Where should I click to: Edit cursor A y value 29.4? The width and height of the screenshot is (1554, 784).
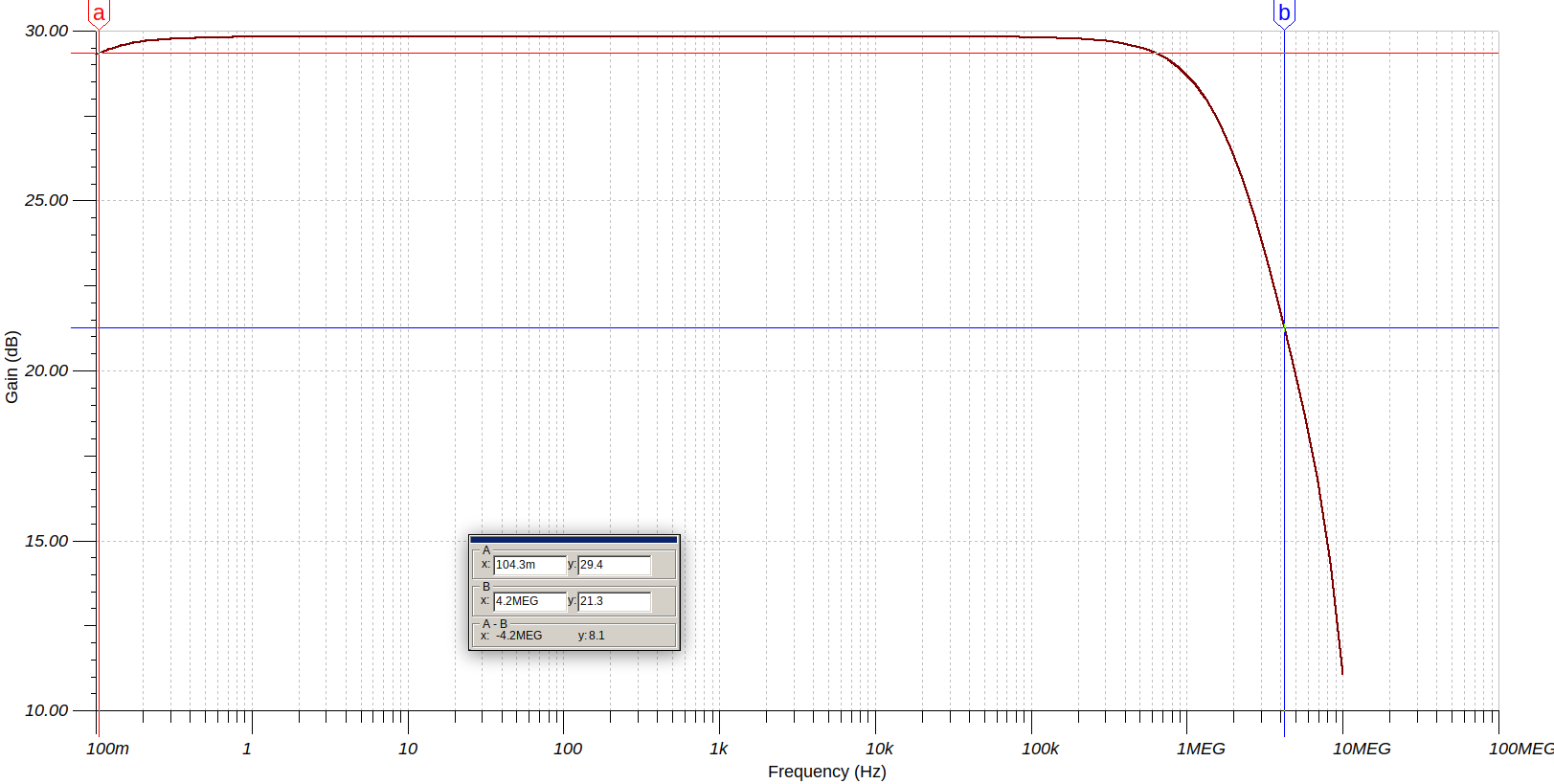tap(614, 565)
